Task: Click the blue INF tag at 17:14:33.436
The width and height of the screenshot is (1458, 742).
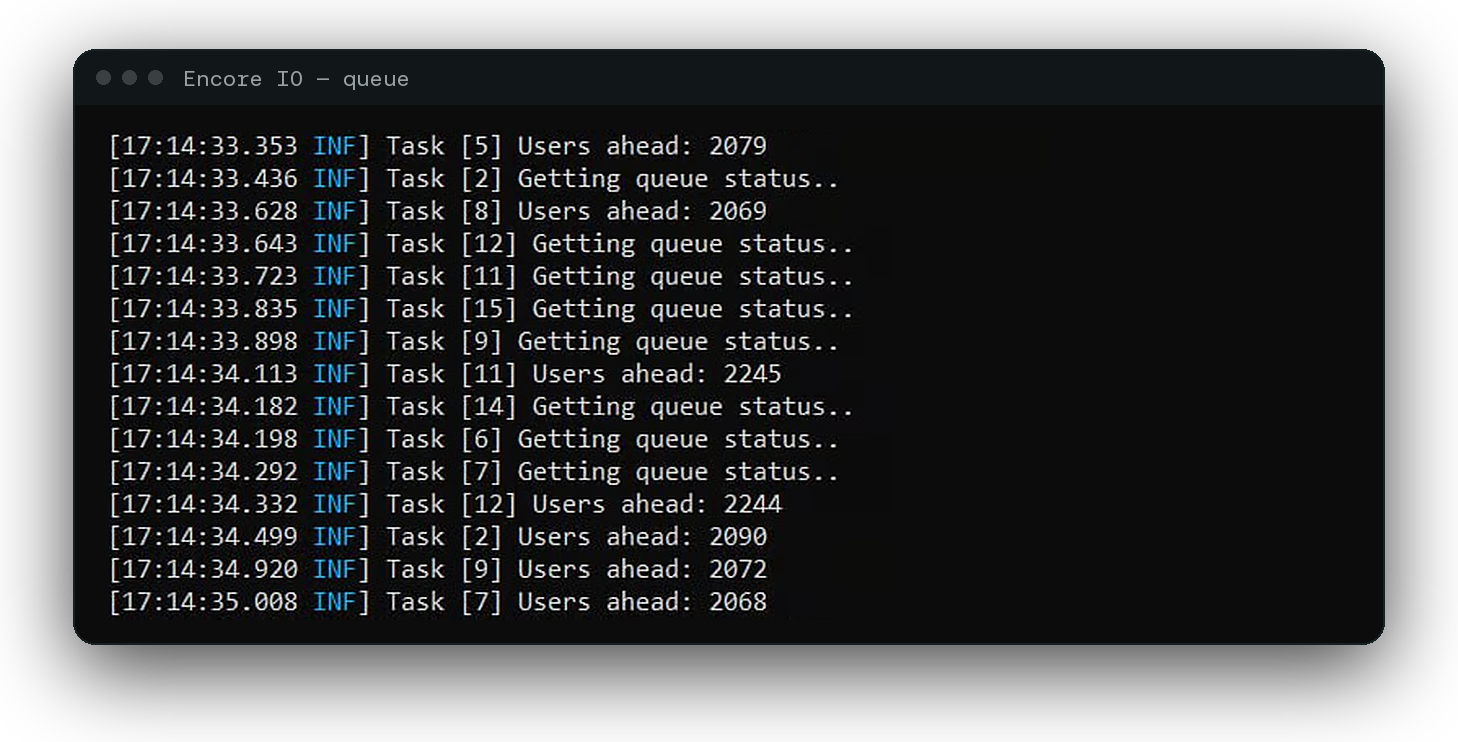Action: coord(334,179)
